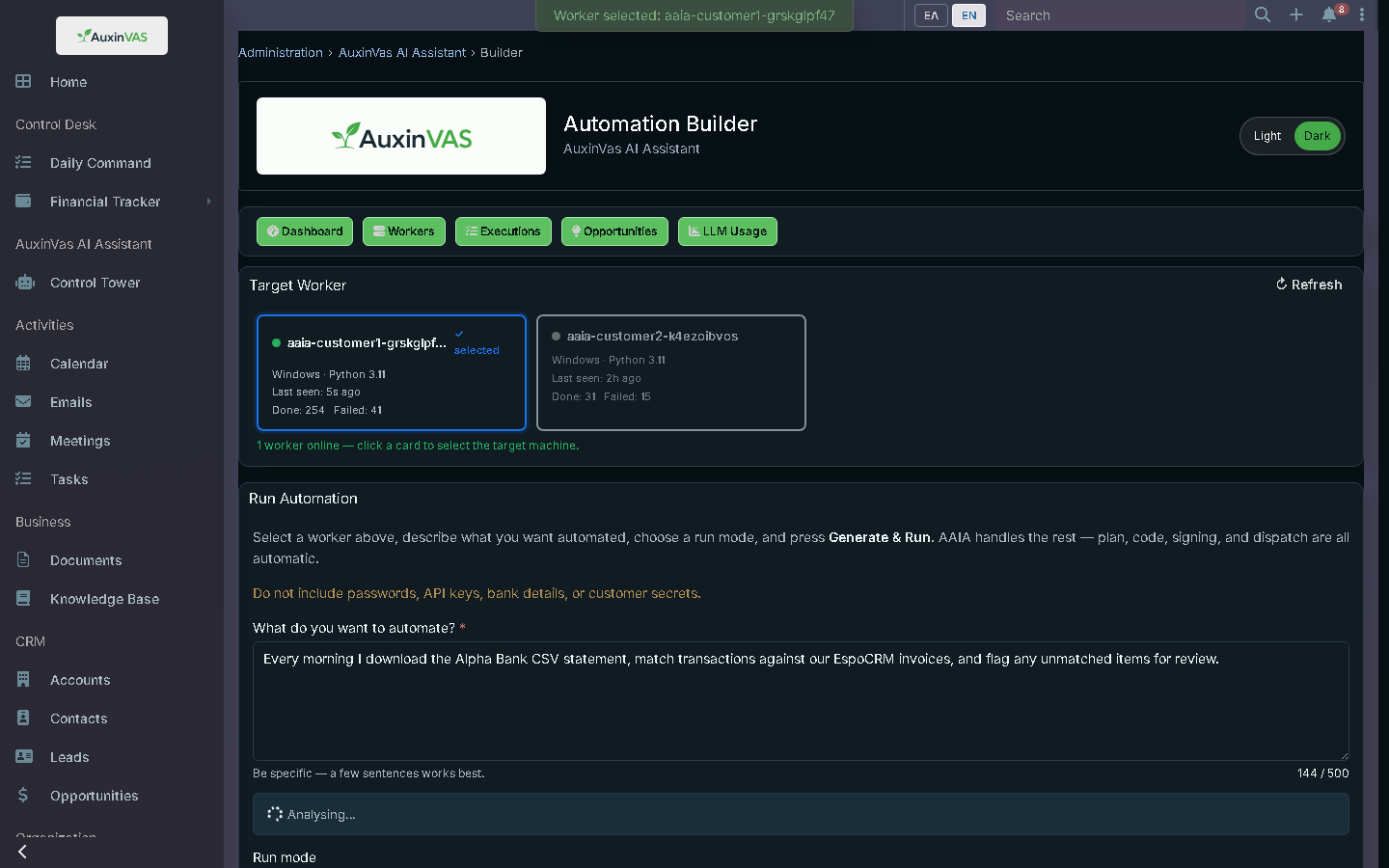Click the search magnifier icon
Screen dimensions: 1389x868
(1263, 14)
